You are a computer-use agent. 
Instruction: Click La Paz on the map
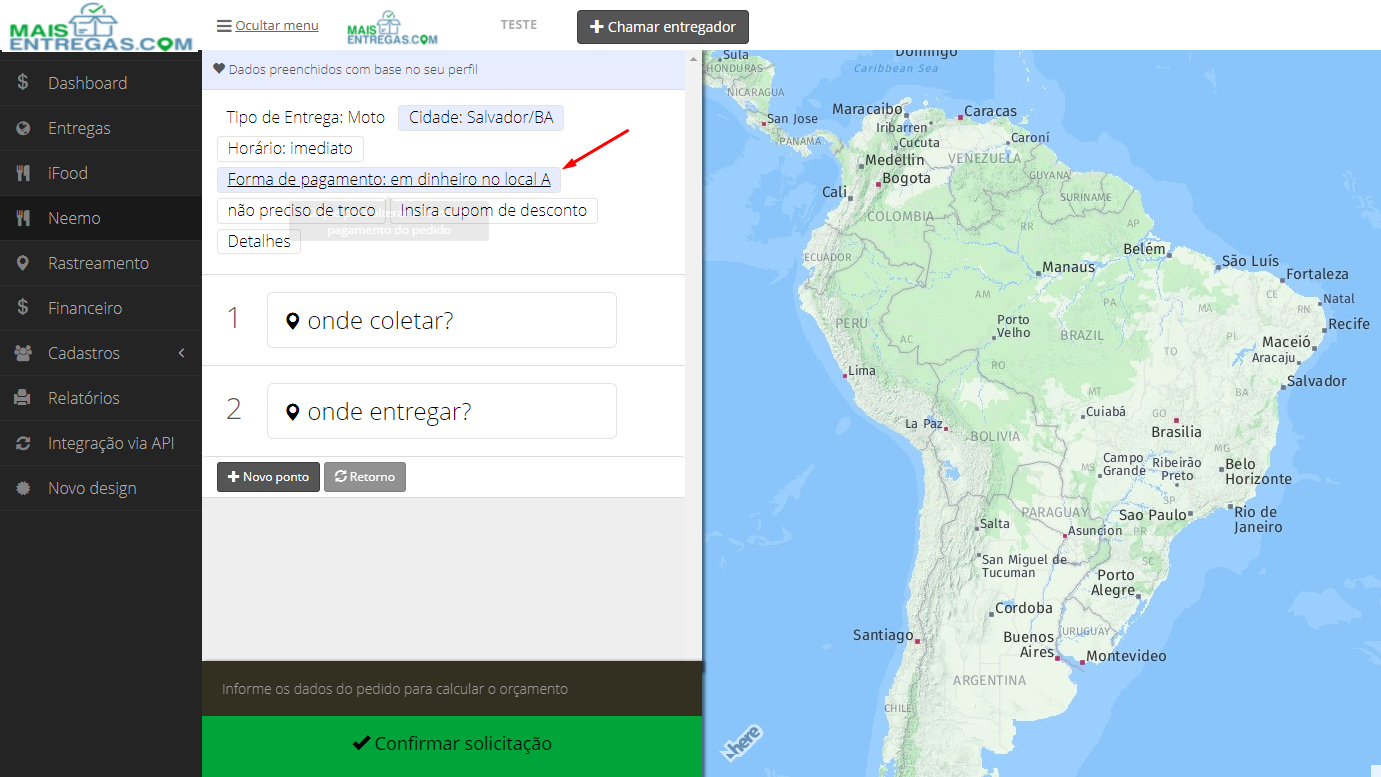[924, 423]
